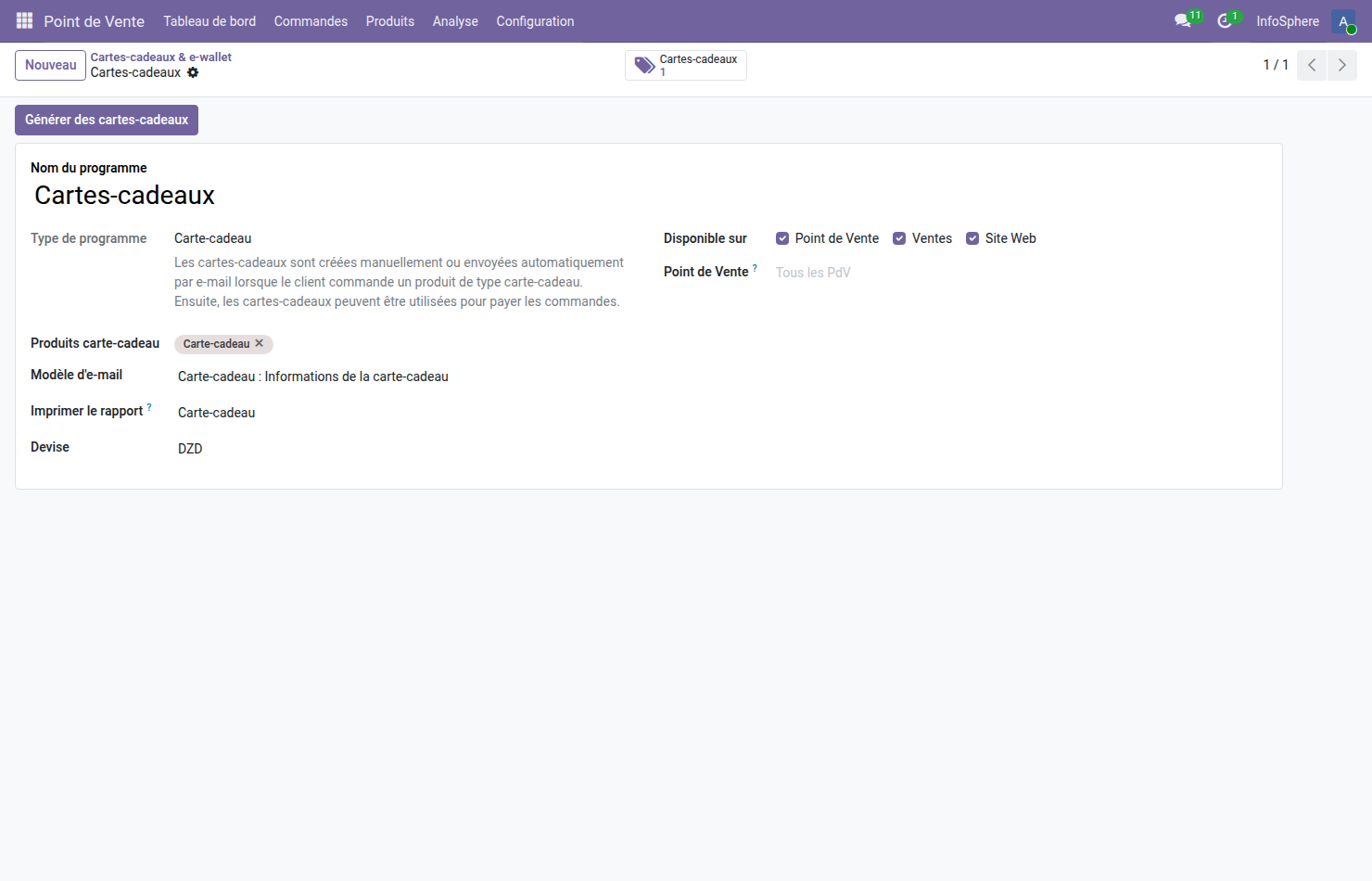Open the Commandes menu
Viewport: 1372px width, 881px height.
(x=311, y=21)
